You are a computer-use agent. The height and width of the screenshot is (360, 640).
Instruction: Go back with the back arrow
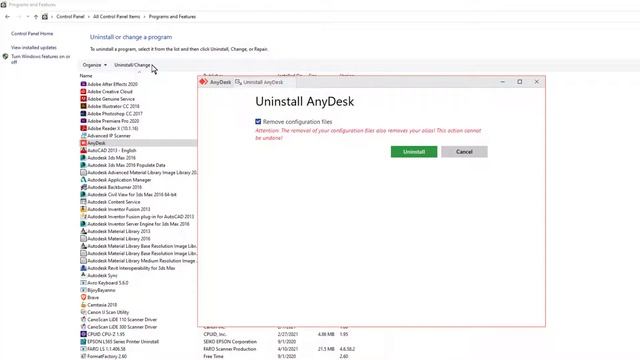click(7, 17)
